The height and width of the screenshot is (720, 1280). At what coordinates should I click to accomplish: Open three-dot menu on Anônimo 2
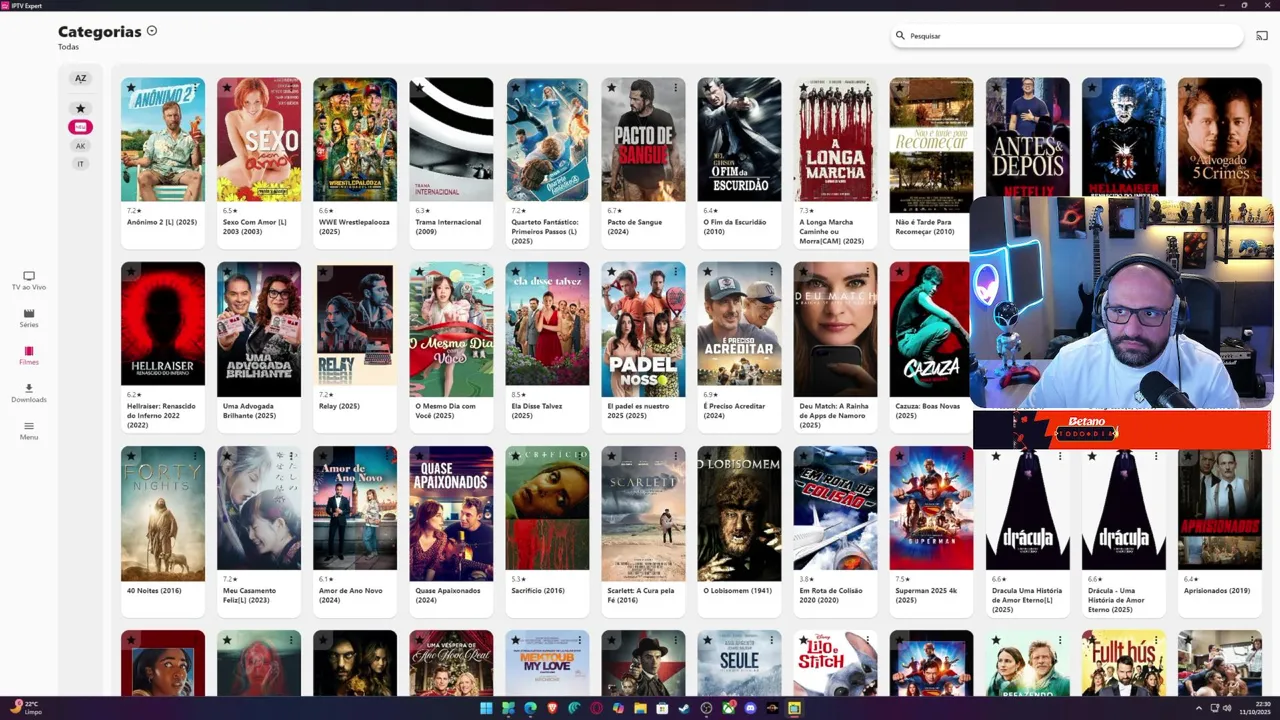(x=195, y=88)
